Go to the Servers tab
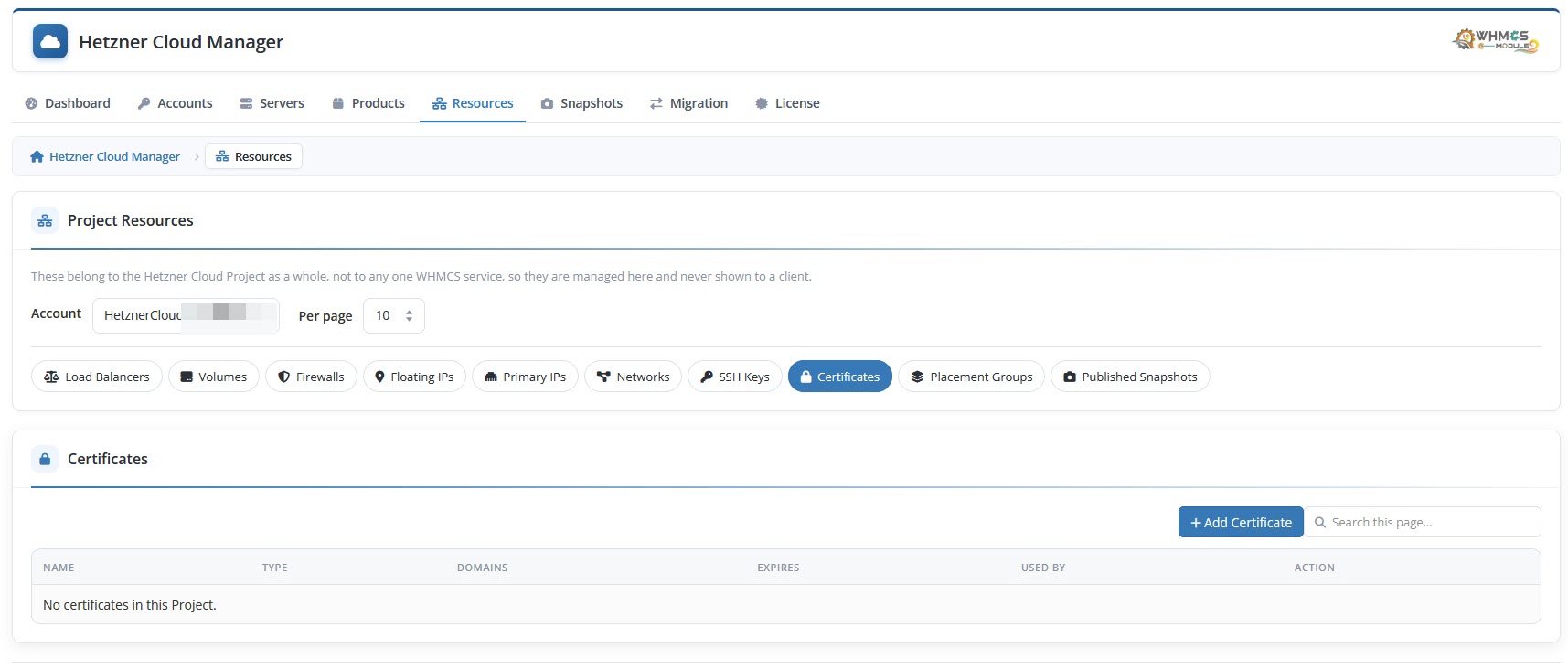This screenshot has height=669, width=1568. [272, 103]
